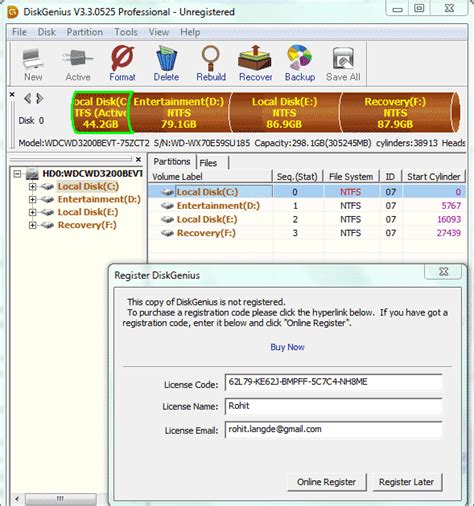Click drive icon beside Local Disk(E:) in tree
Image resolution: width=474 pixels, height=506 pixels.
47,212
